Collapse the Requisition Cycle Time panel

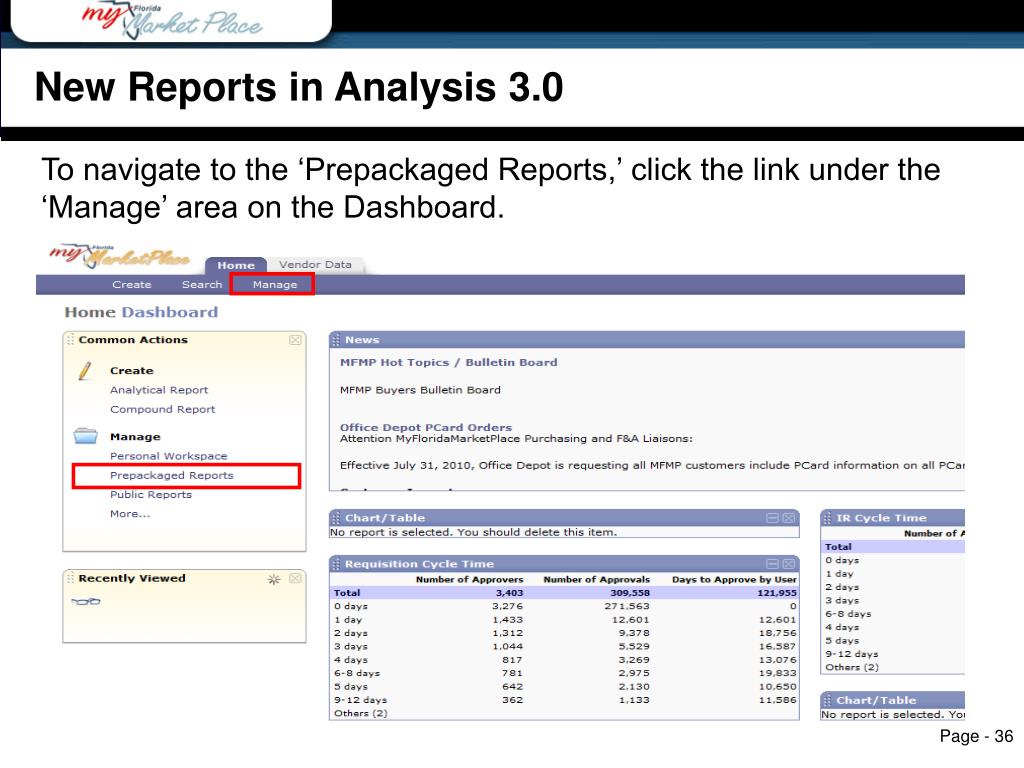(772, 564)
